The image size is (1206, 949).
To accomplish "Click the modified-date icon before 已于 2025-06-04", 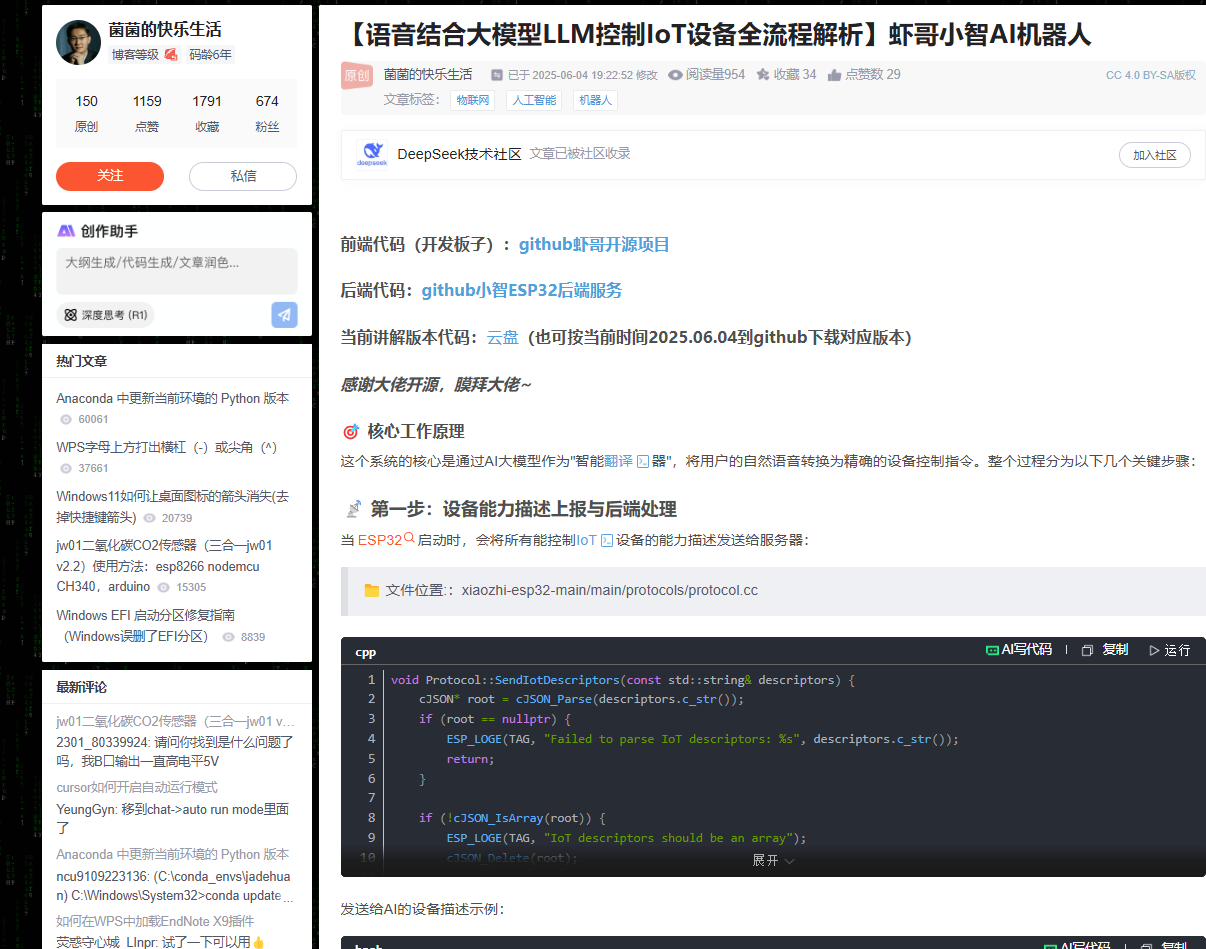I will (497, 74).
